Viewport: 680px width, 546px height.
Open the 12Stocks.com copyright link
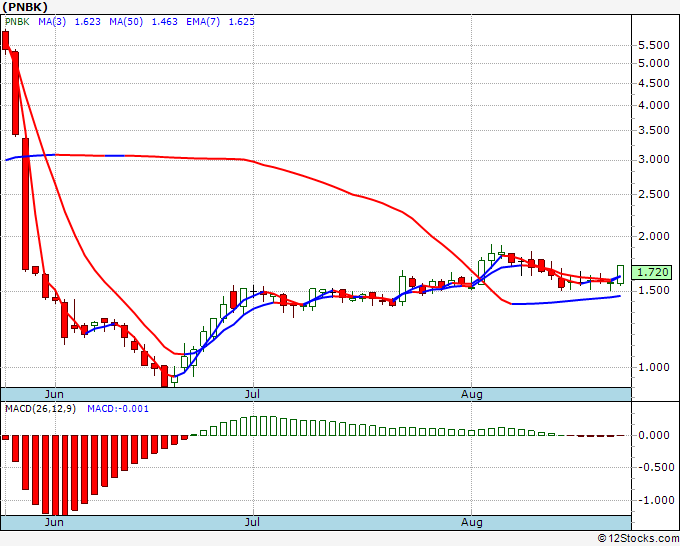638,538
